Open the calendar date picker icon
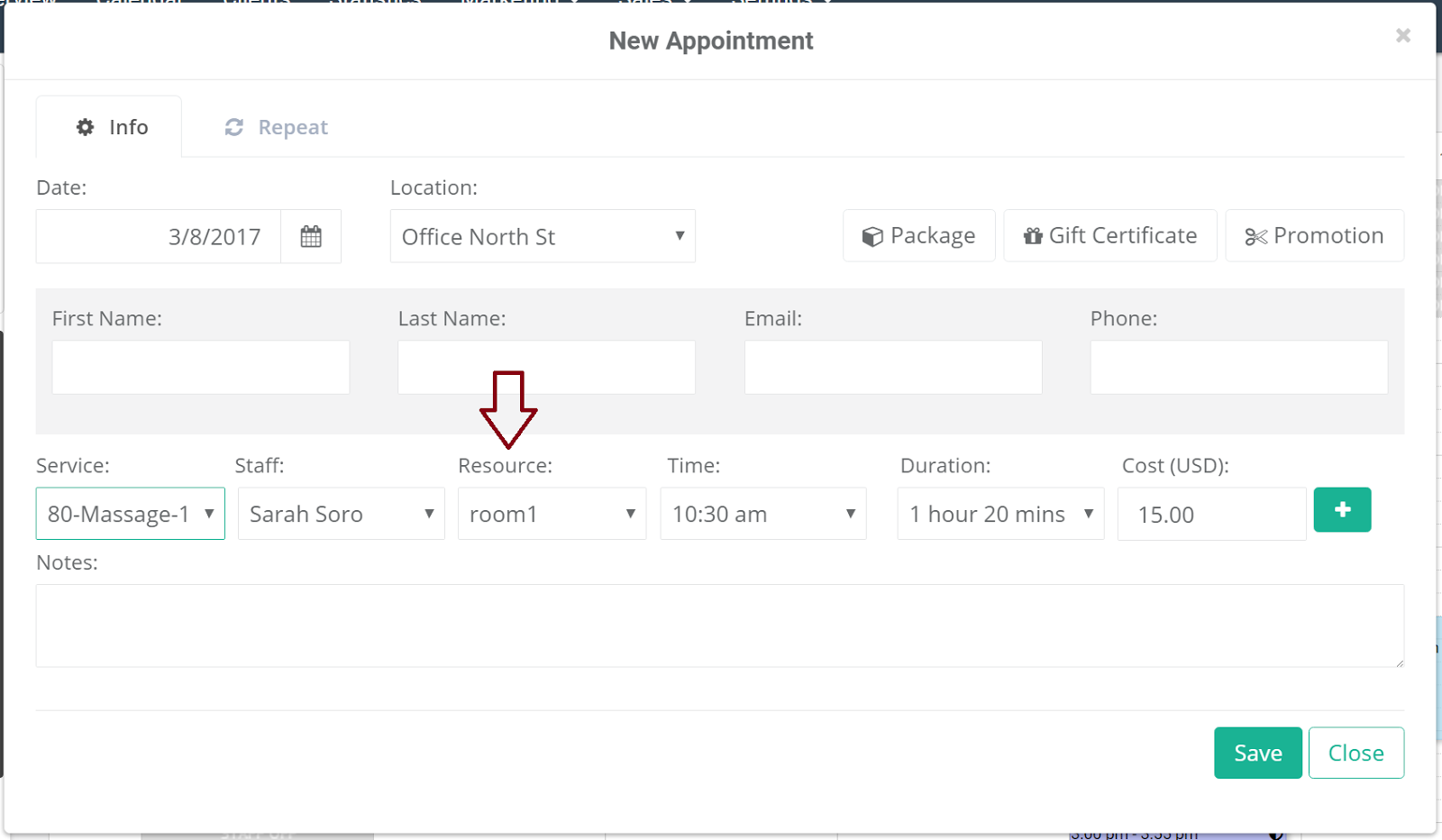Image resolution: width=1442 pixels, height=840 pixels. pyautogui.click(x=311, y=236)
